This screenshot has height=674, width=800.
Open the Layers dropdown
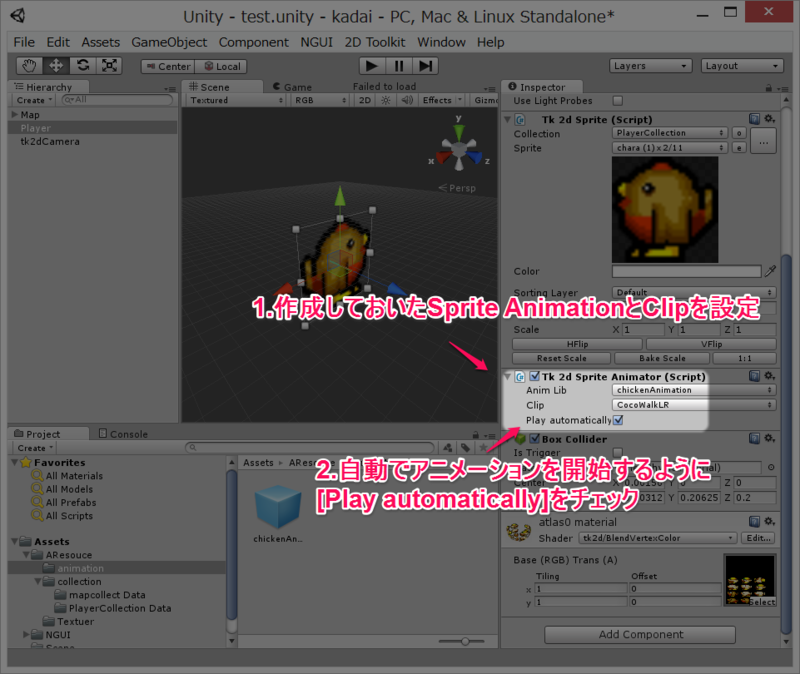point(651,66)
